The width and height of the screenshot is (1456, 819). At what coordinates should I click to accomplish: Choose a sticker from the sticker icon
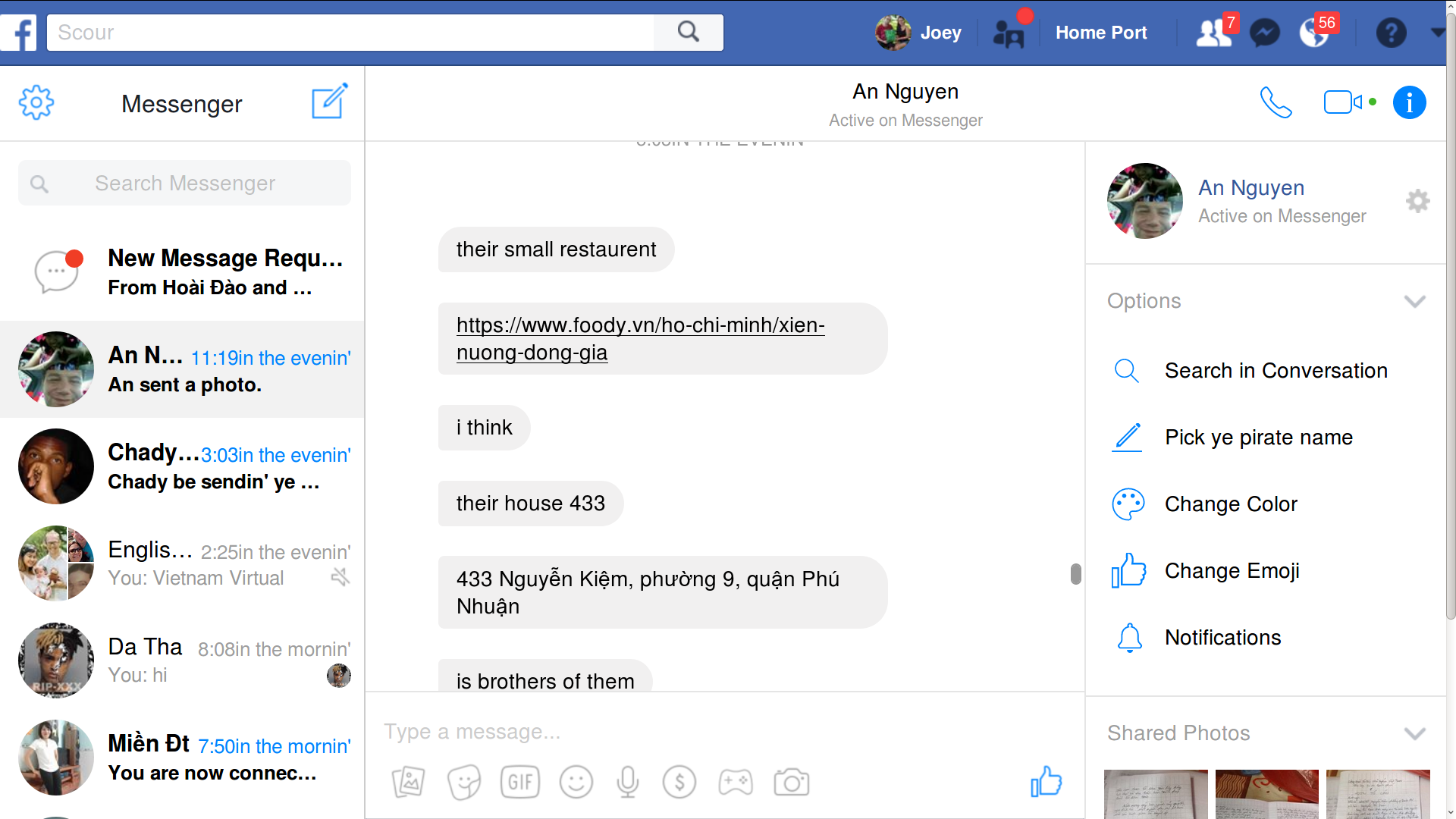click(464, 782)
